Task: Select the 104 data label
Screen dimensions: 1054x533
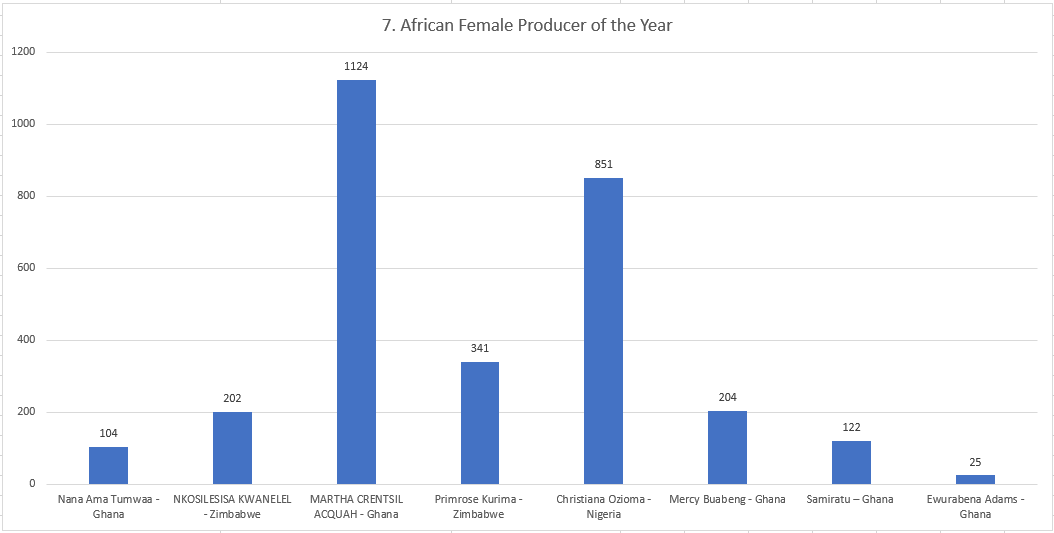Action: point(108,433)
